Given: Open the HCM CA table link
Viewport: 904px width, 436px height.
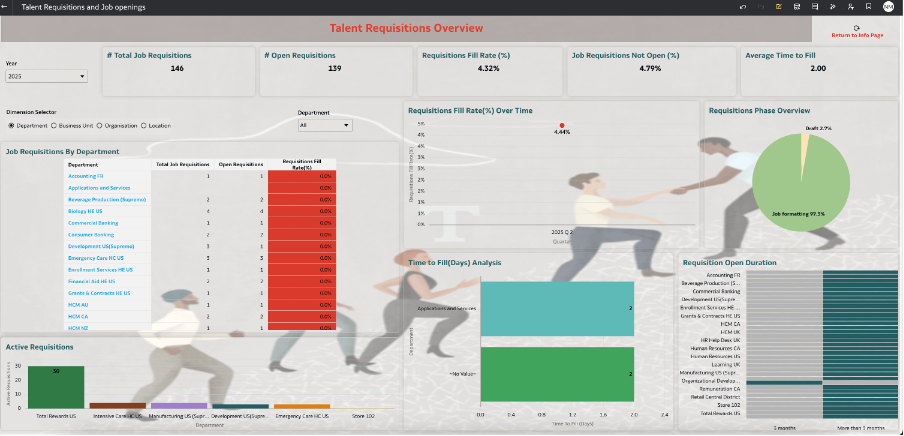Looking at the screenshot, I should tap(78, 317).
